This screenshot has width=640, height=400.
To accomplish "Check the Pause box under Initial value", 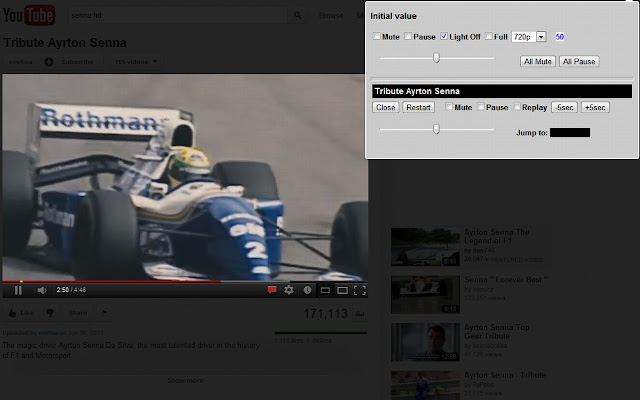I will 408,36.
